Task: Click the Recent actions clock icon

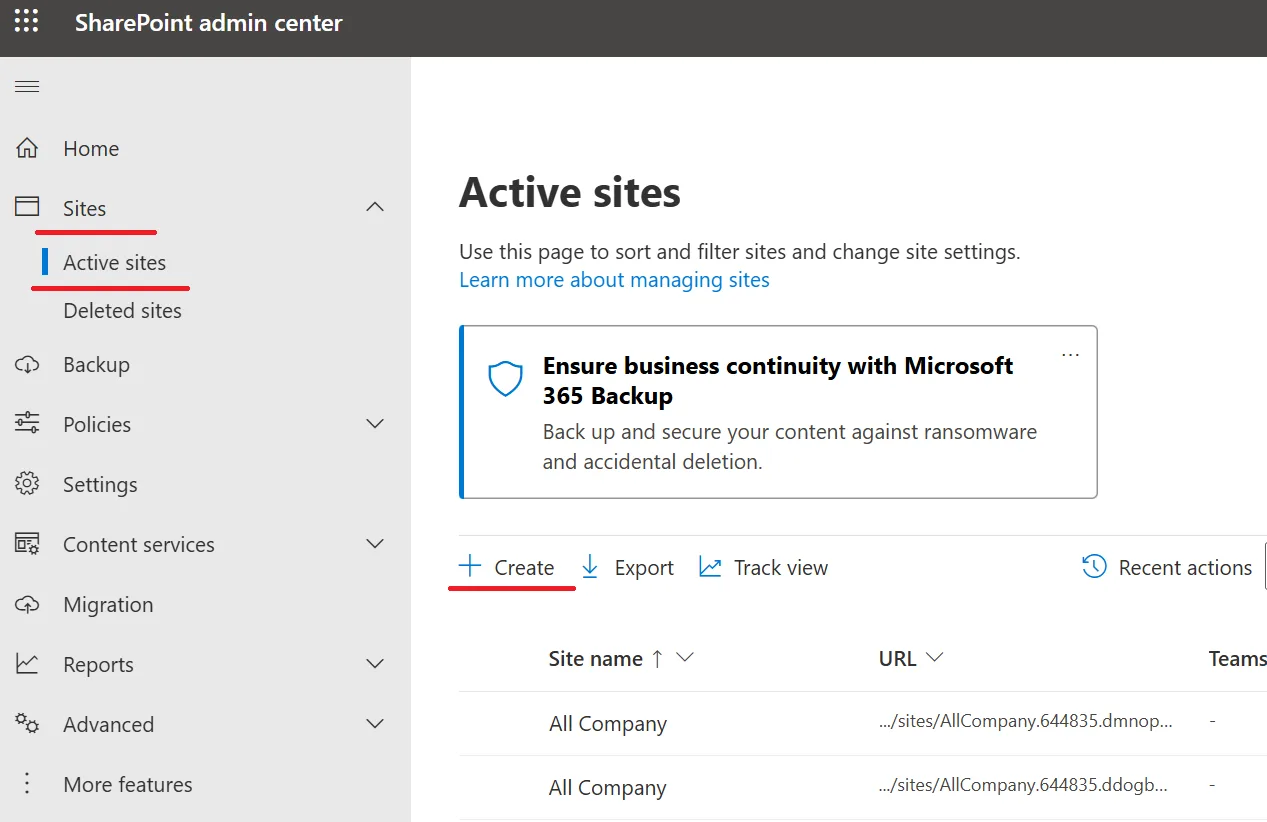Action: point(1094,567)
